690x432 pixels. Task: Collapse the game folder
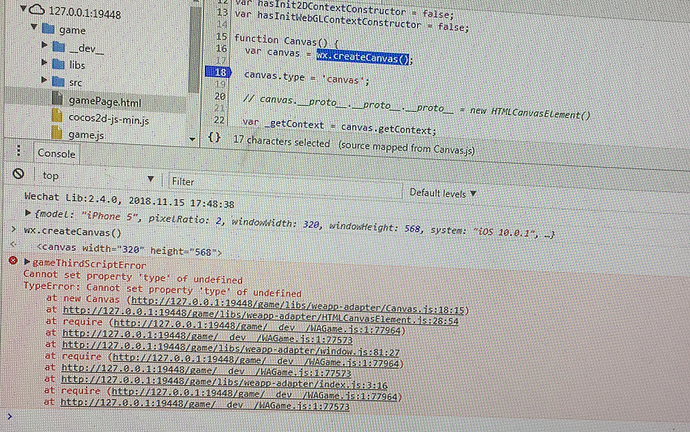[x=34, y=27]
